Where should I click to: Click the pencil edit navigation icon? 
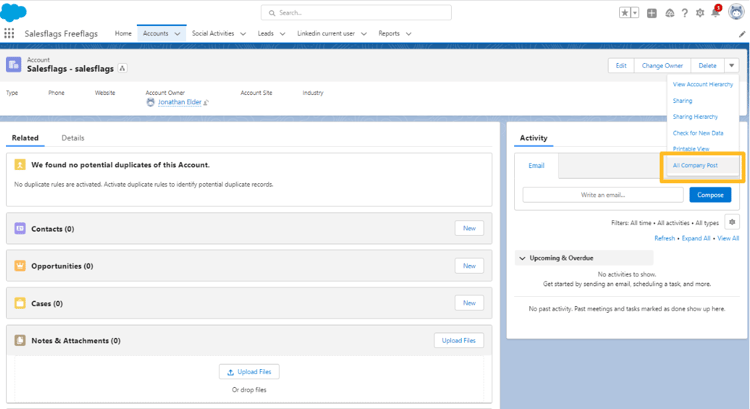tap(742, 34)
